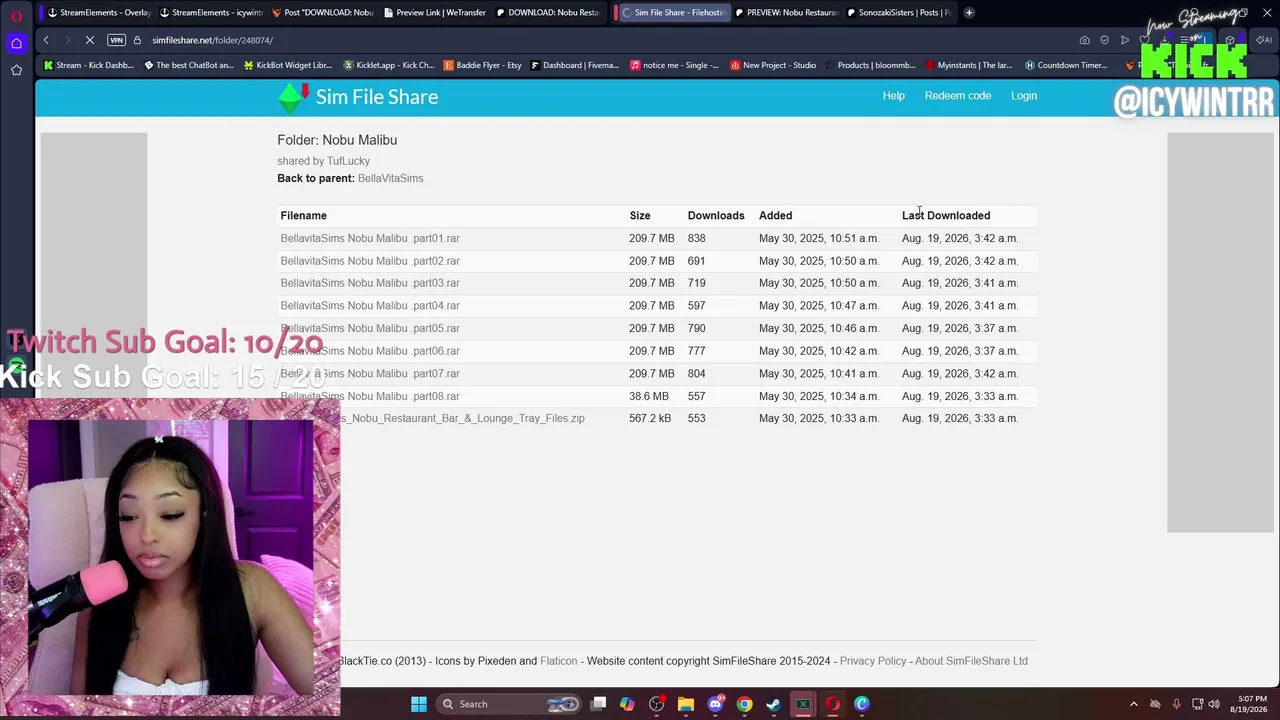The width and height of the screenshot is (1280, 720).
Task: Switch to the PREVIEW: Nobu Restaurant tab
Action: point(785,13)
